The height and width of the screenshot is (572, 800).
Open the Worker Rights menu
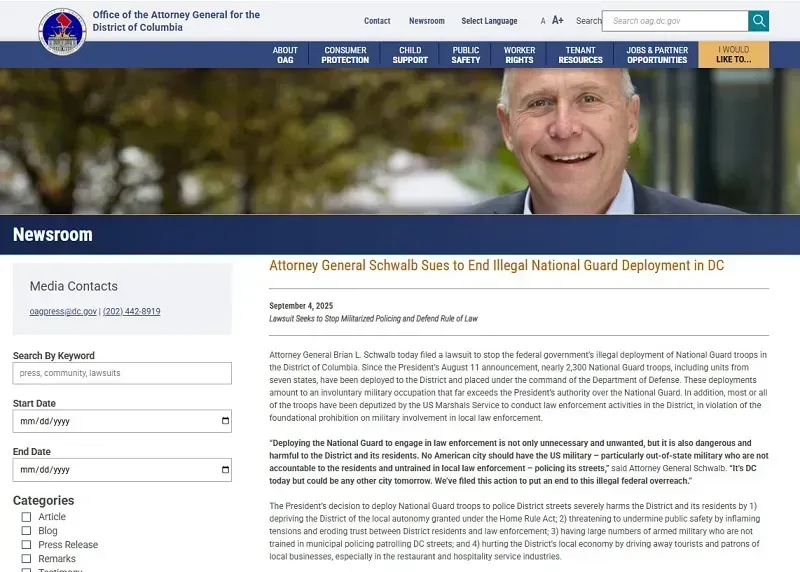[519, 55]
